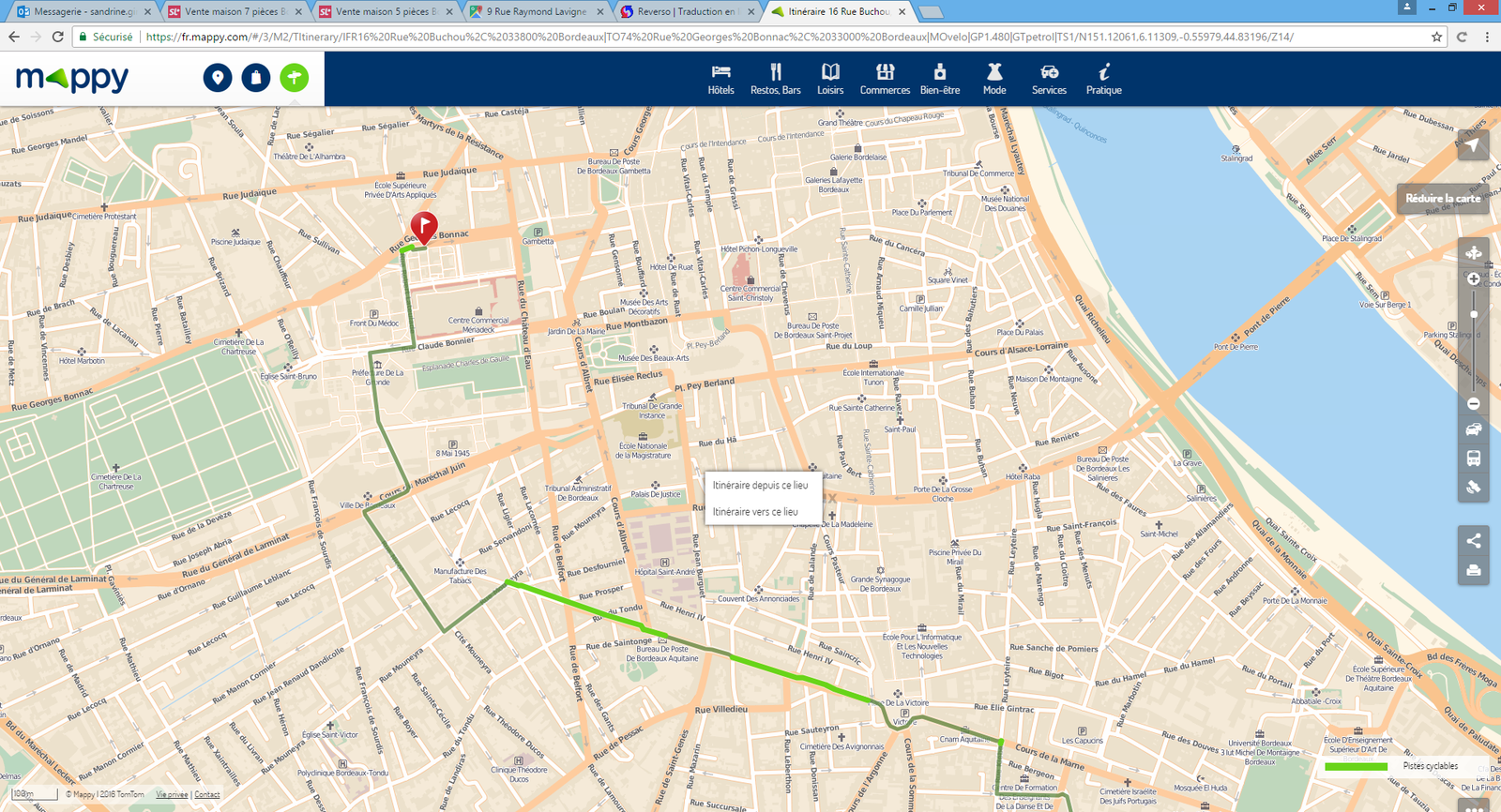Open the place search pin icon
The image size is (1501, 812).
point(218,78)
